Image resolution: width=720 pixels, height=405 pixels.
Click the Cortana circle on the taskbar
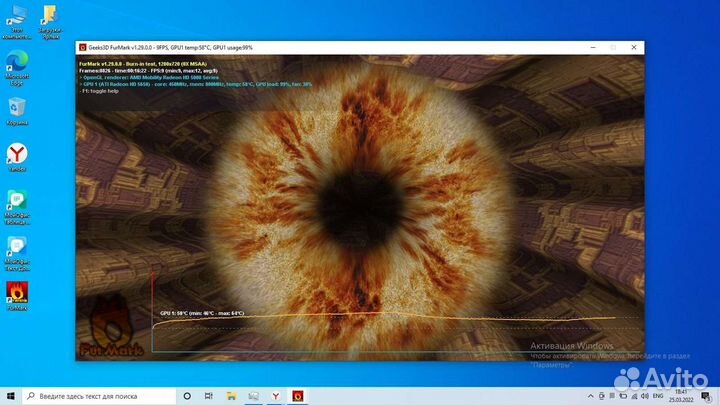[x=187, y=396]
